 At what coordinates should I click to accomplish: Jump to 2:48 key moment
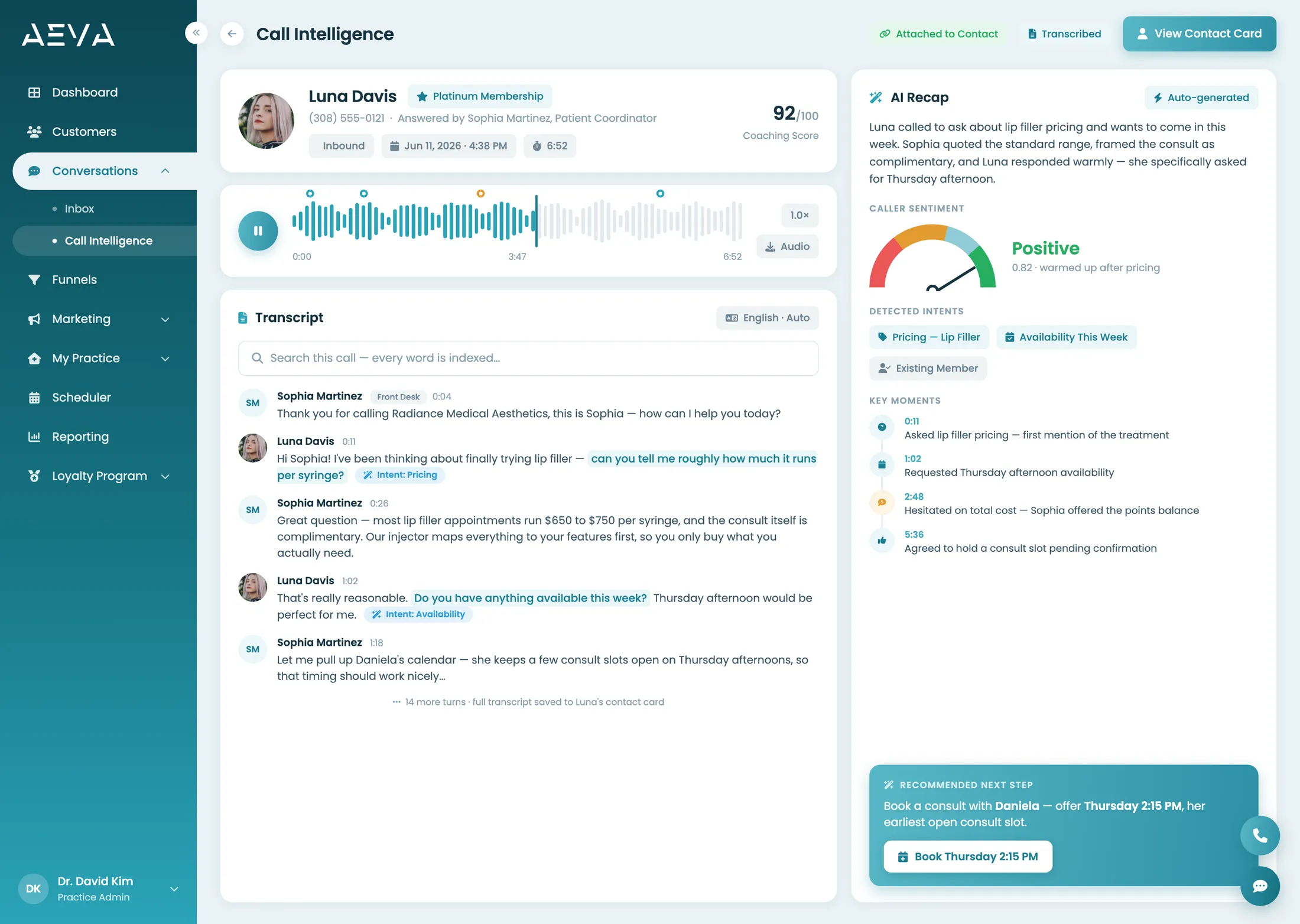(x=914, y=497)
